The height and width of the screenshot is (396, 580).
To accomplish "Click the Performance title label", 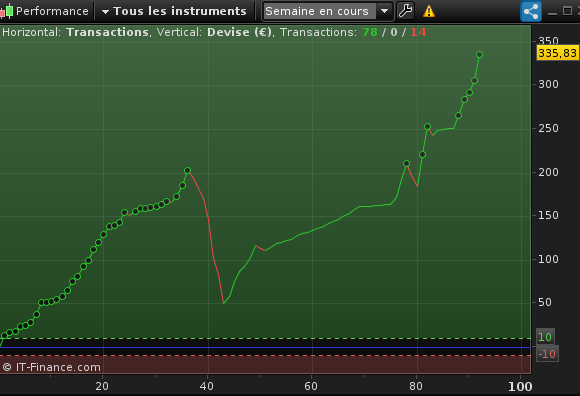I will click(x=52, y=11).
